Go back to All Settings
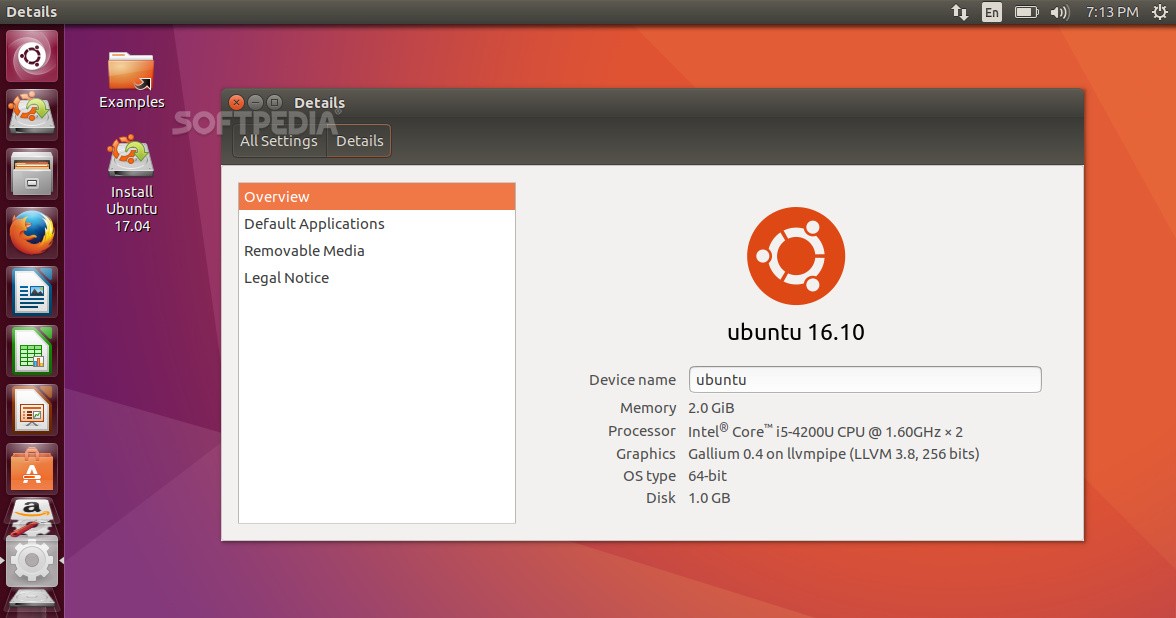Image resolution: width=1176 pixels, height=618 pixels. pyautogui.click(x=279, y=141)
